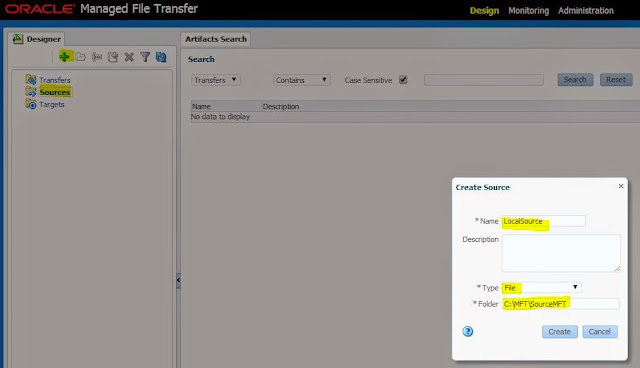Click the Reset button
The image size is (640, 368).
point(616,80)
